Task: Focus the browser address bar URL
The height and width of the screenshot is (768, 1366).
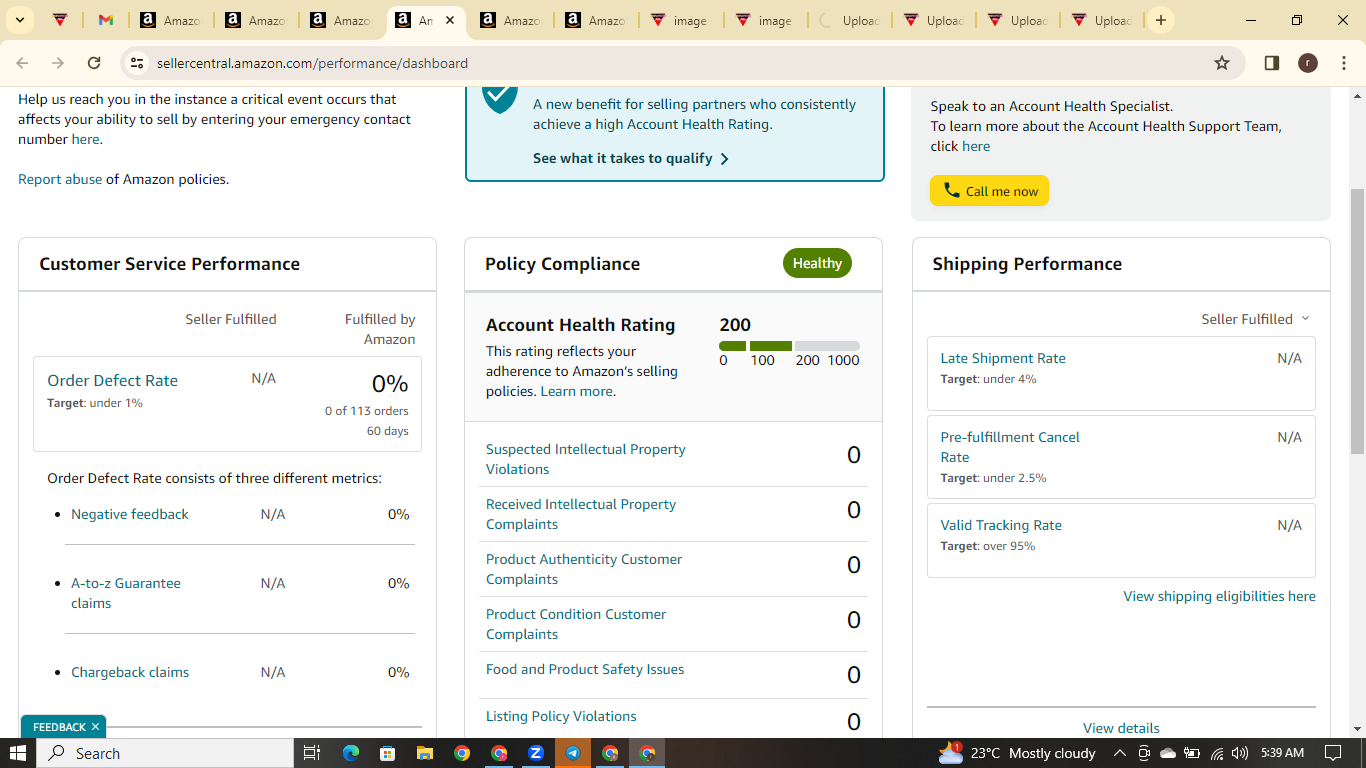Action: tap(312, 63)
